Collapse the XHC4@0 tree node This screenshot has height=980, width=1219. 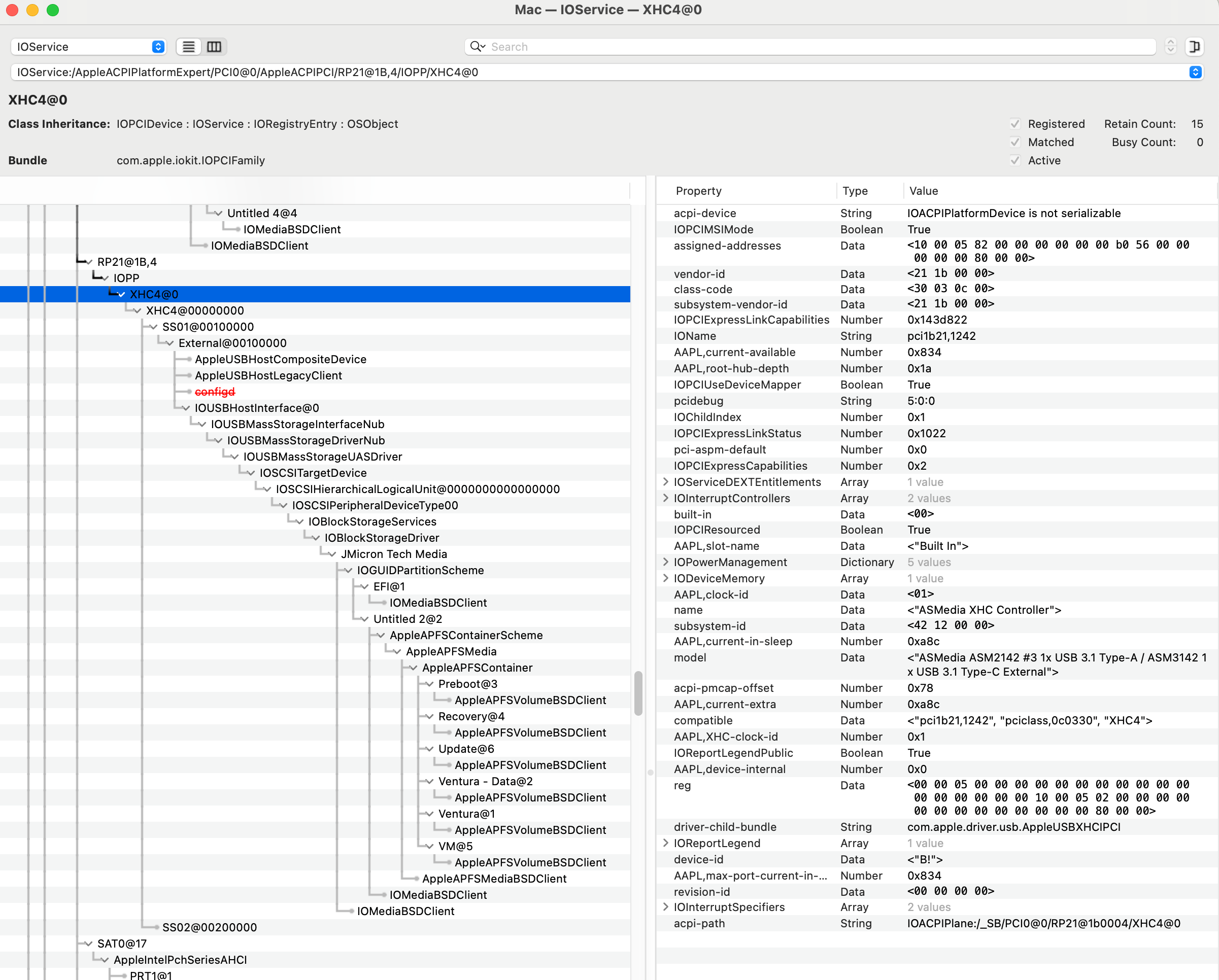tap(121, 295)
